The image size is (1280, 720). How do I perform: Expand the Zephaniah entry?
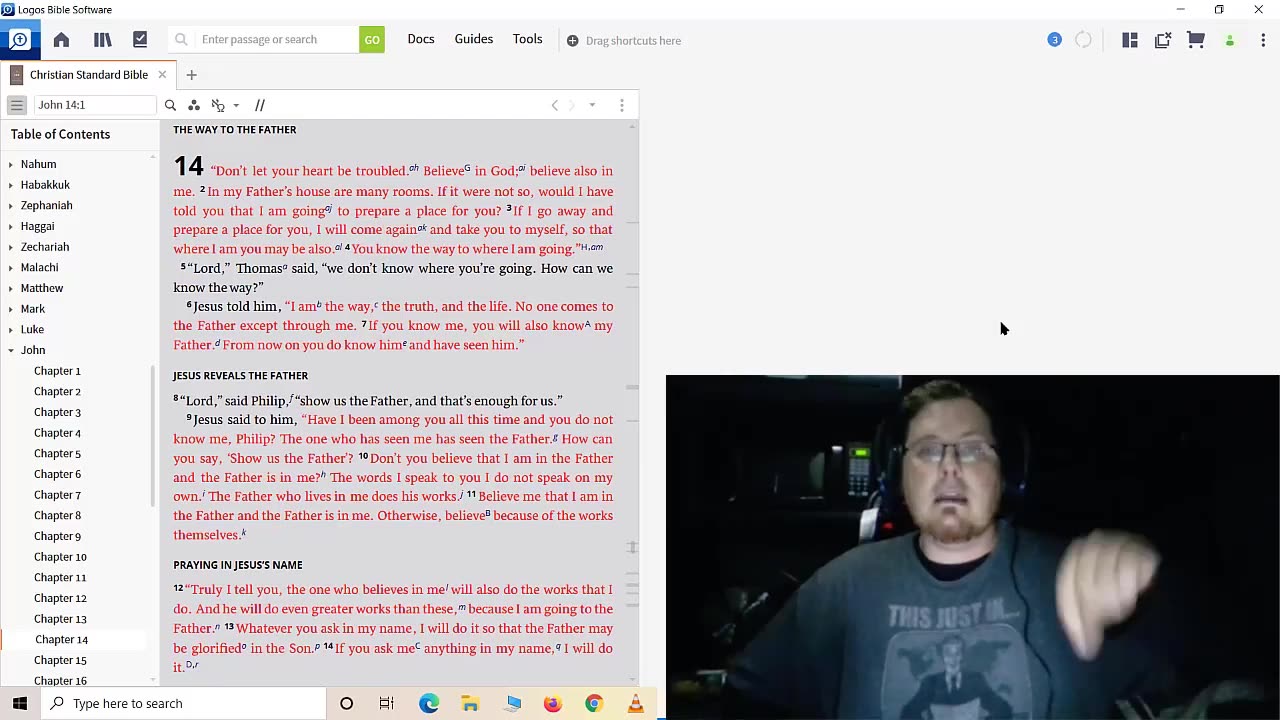click(11, 206)
